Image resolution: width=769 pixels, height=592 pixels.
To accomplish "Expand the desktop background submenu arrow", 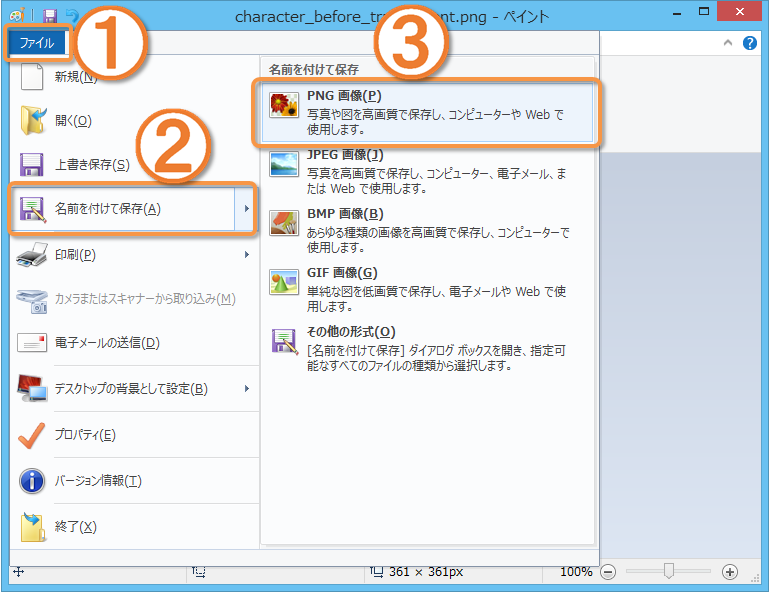I will click(246, 388).
